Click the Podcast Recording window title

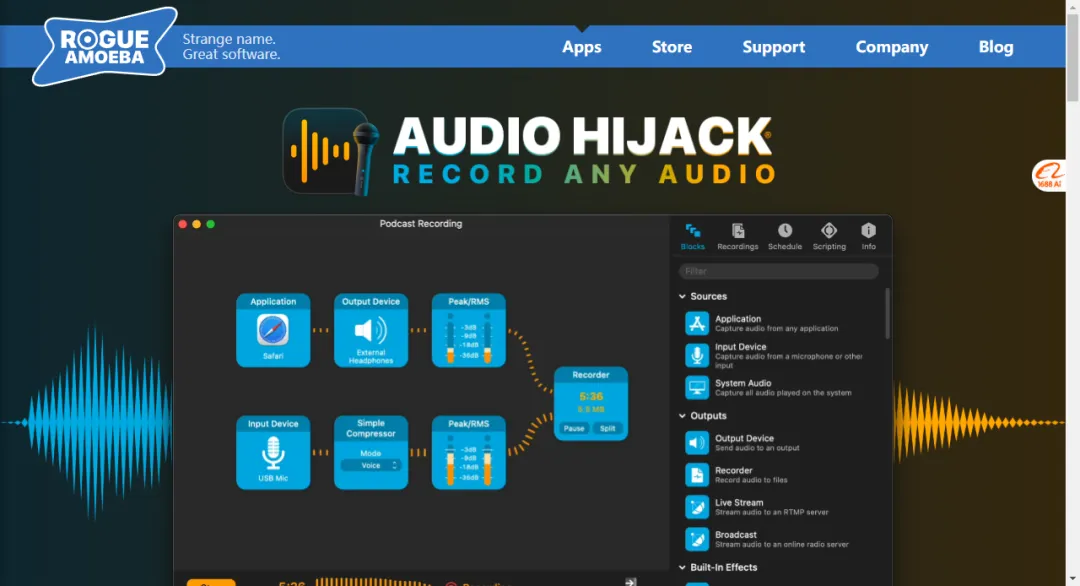[421, 224]
